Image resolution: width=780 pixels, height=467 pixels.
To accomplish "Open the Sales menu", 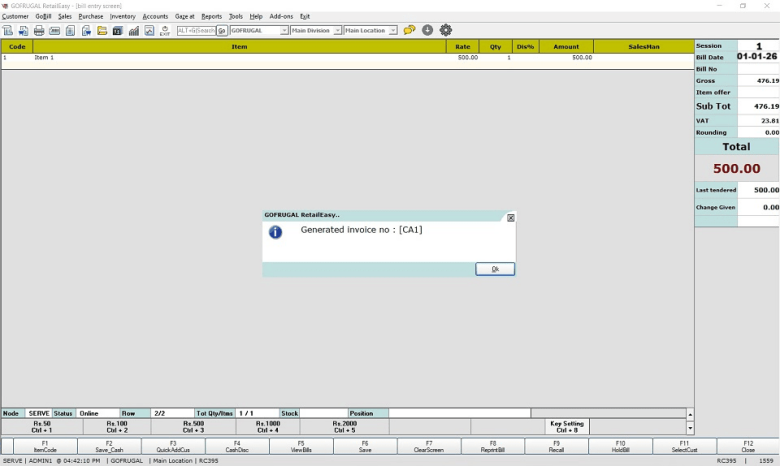I will click(x=65, y=16).
